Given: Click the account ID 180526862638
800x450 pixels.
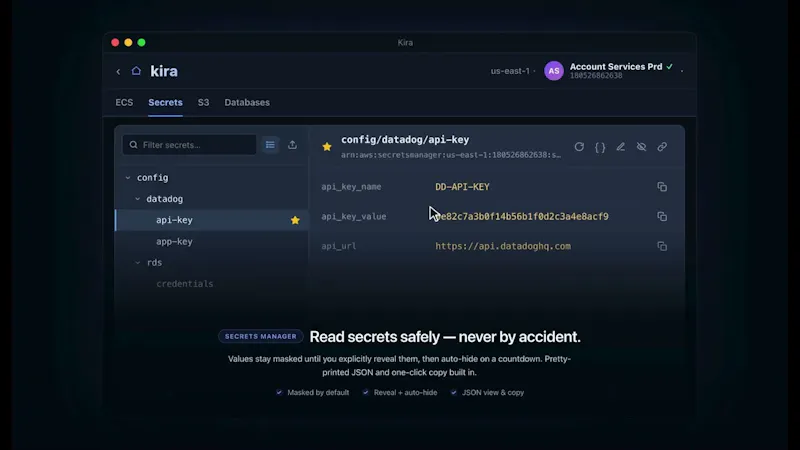Looking at the screenshot, I should click(x=596, y=76).
